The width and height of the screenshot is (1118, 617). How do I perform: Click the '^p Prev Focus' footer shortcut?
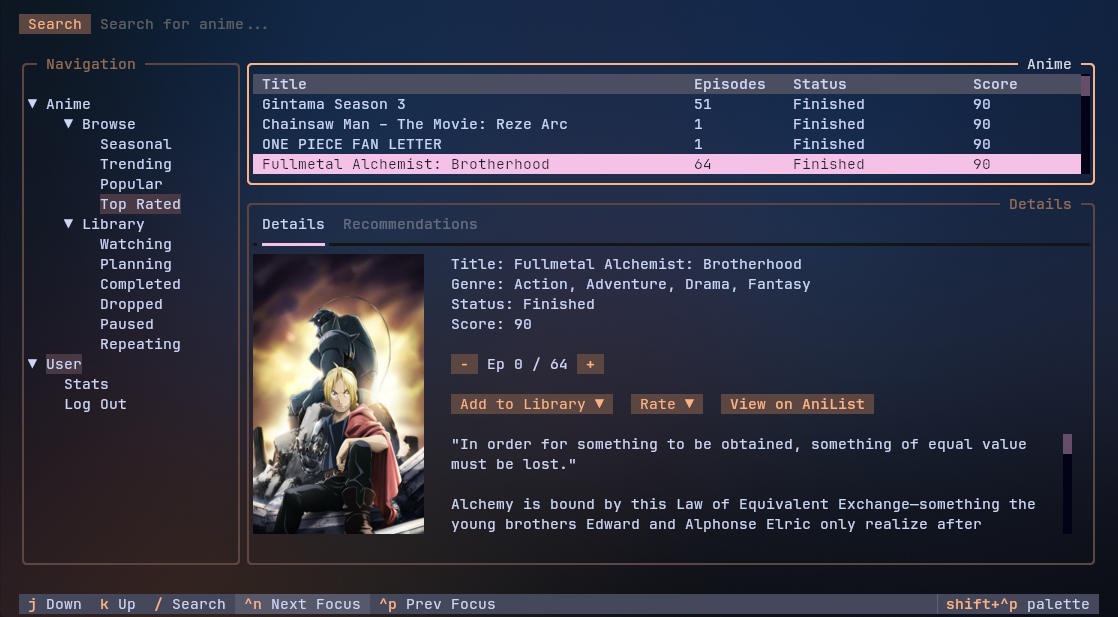[x=437, y=604]
